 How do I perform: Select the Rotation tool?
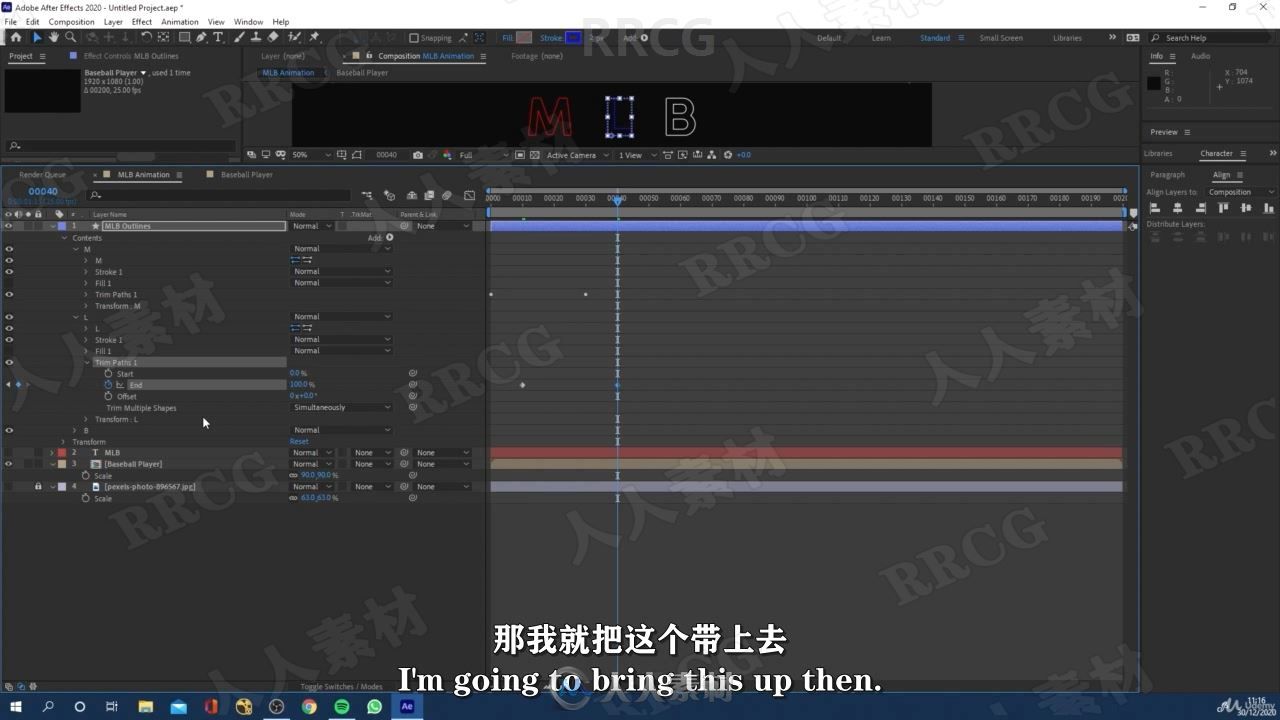(x=146, y=37)
